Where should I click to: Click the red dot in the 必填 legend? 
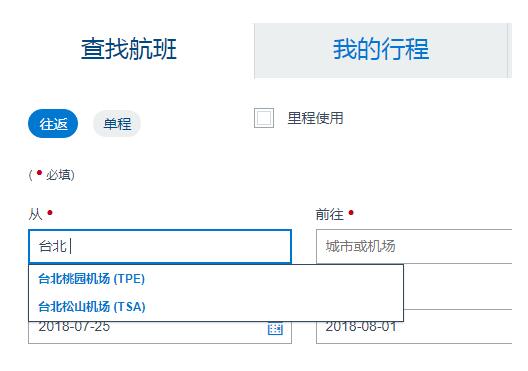point(39,173)
